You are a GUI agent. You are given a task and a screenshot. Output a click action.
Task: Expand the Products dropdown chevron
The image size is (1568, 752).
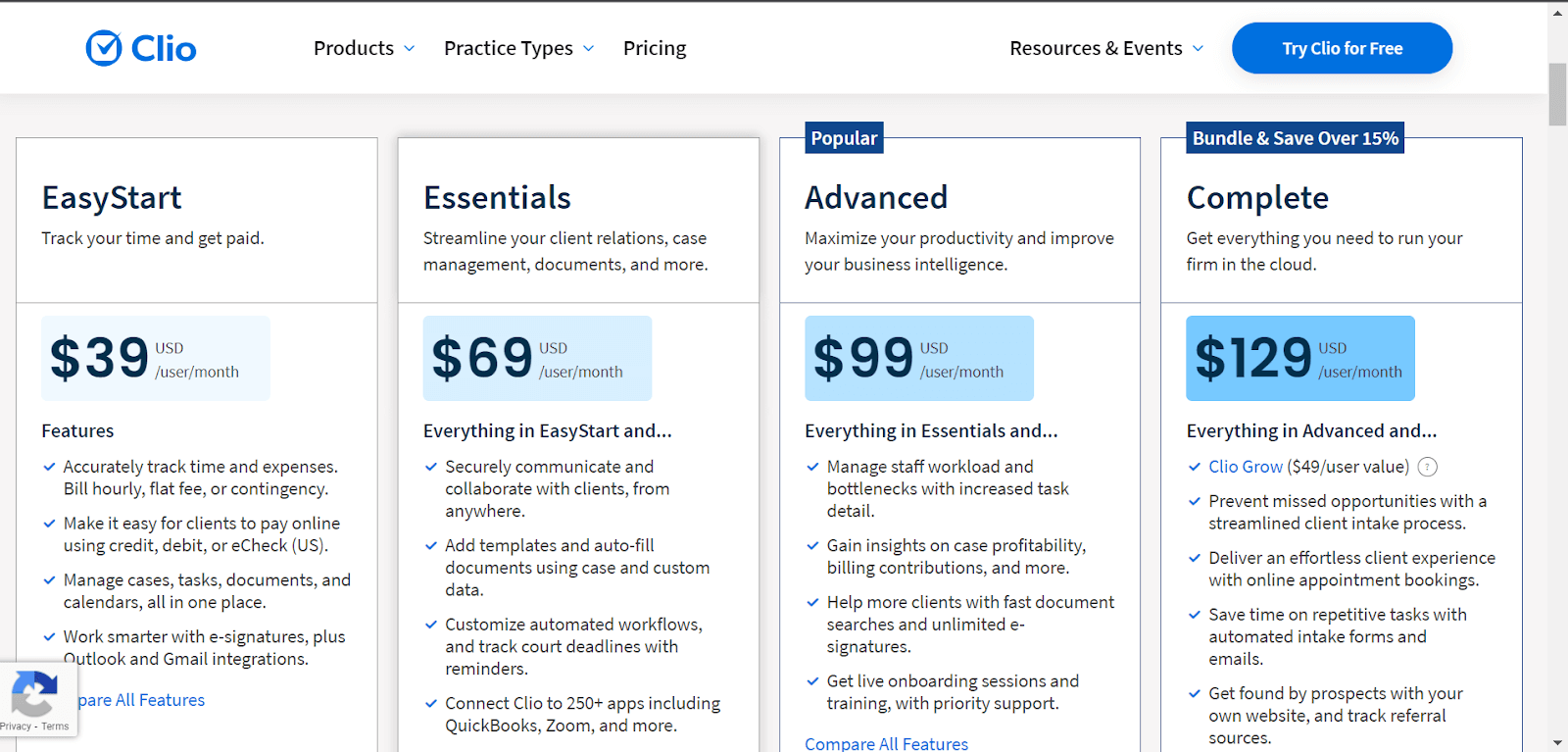click(x=410, y=48)
